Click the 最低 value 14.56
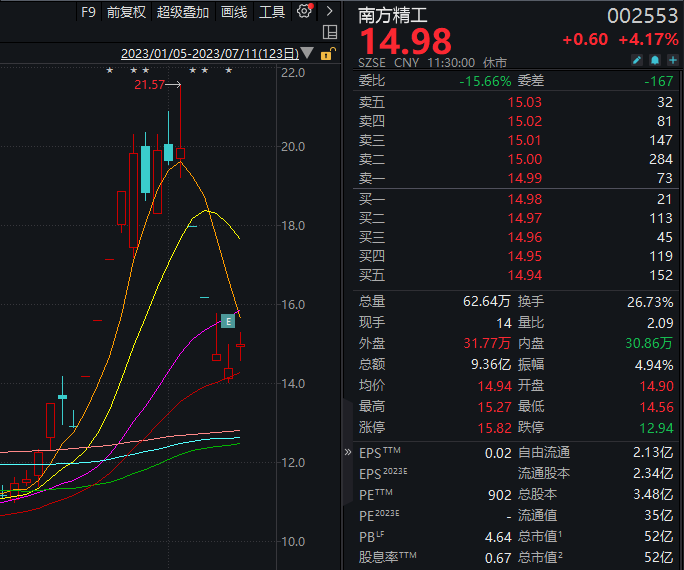The height and width of the screenshot is (570, 684). pyautogui.click(x=657, y=407)
